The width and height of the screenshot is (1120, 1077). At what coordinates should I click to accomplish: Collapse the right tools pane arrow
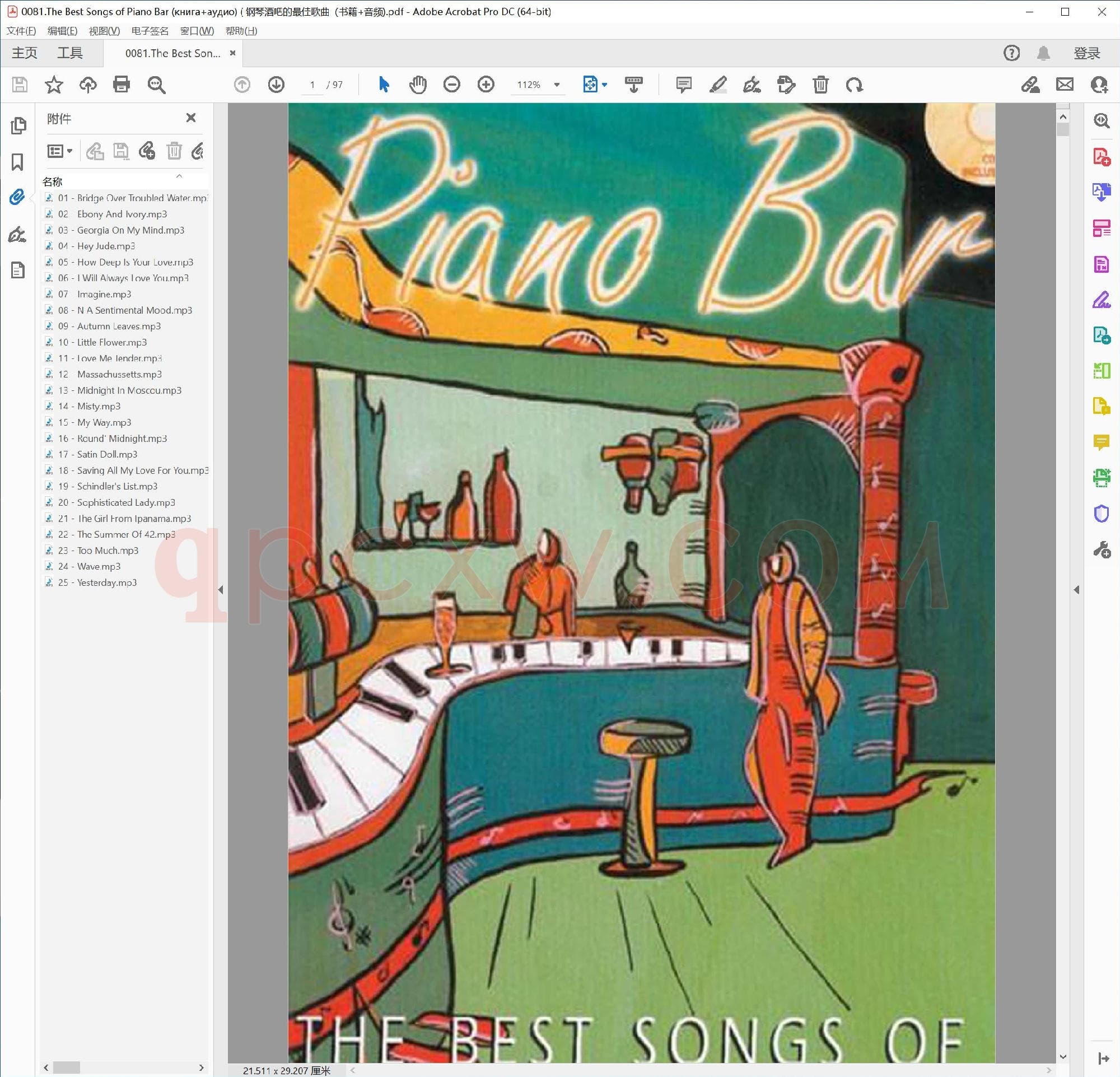point(1076,590)
